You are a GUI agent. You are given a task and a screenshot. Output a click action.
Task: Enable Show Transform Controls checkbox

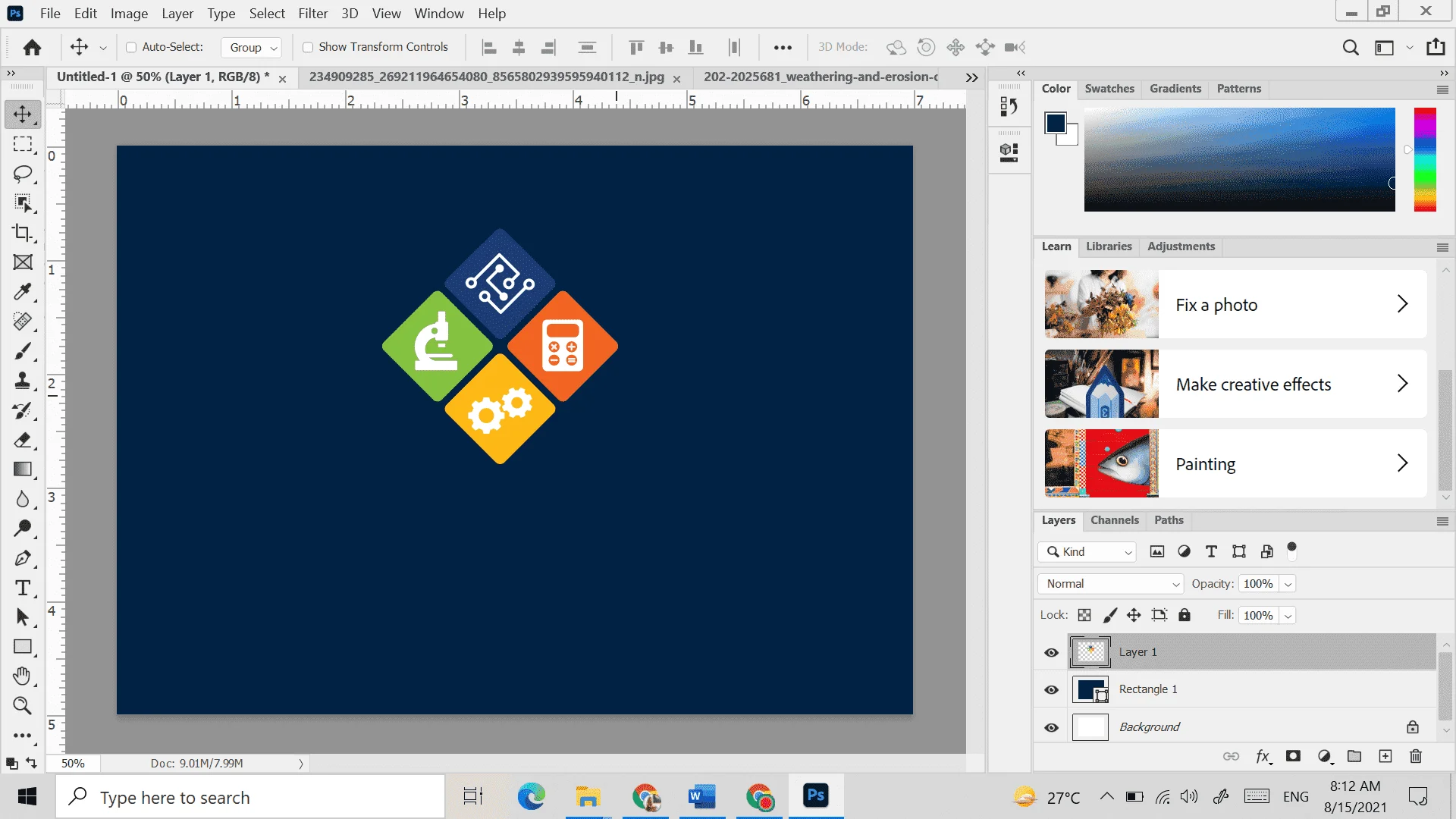[x=308, y=47]
